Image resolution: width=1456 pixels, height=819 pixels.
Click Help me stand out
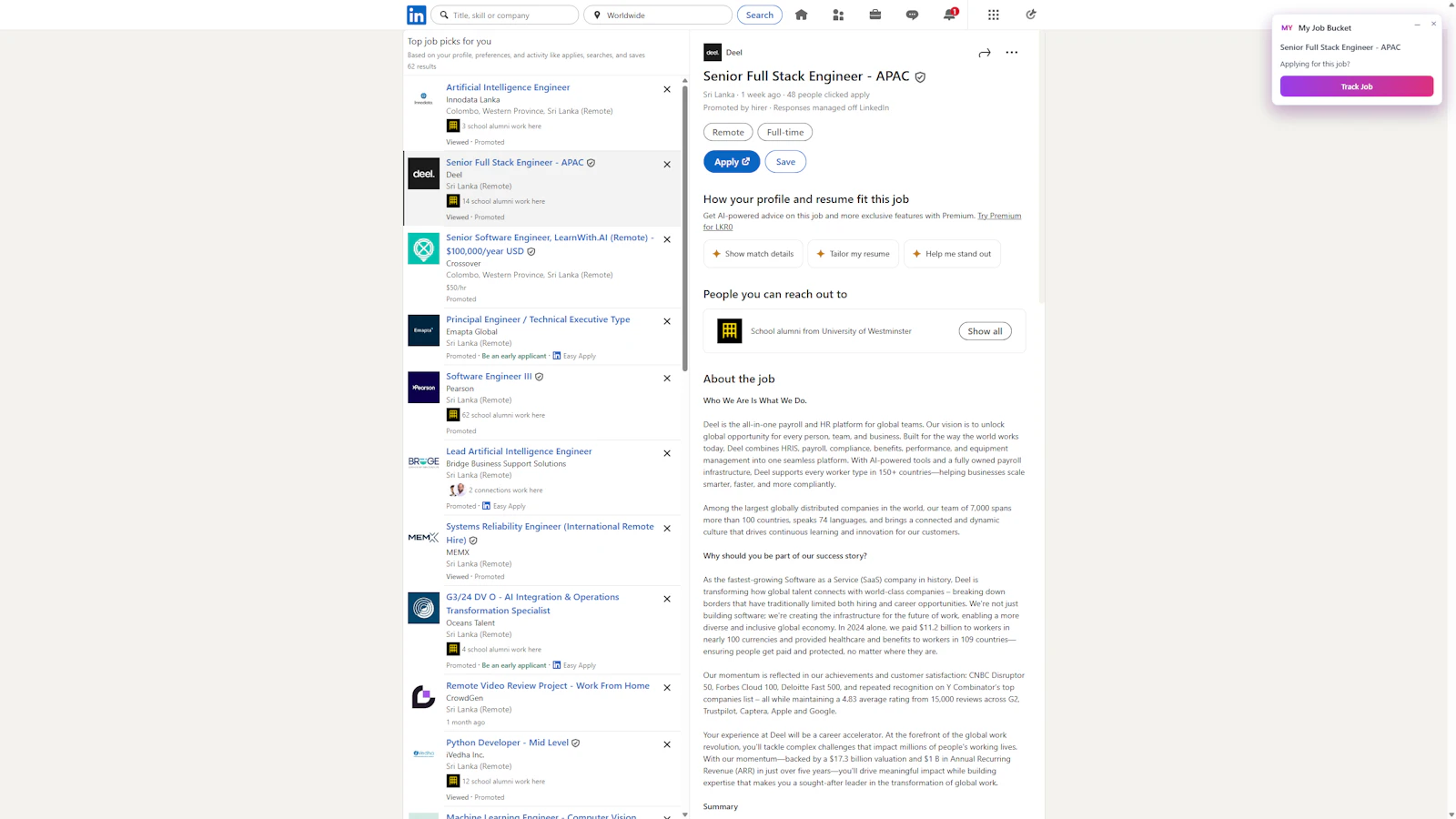pos(952,254)
